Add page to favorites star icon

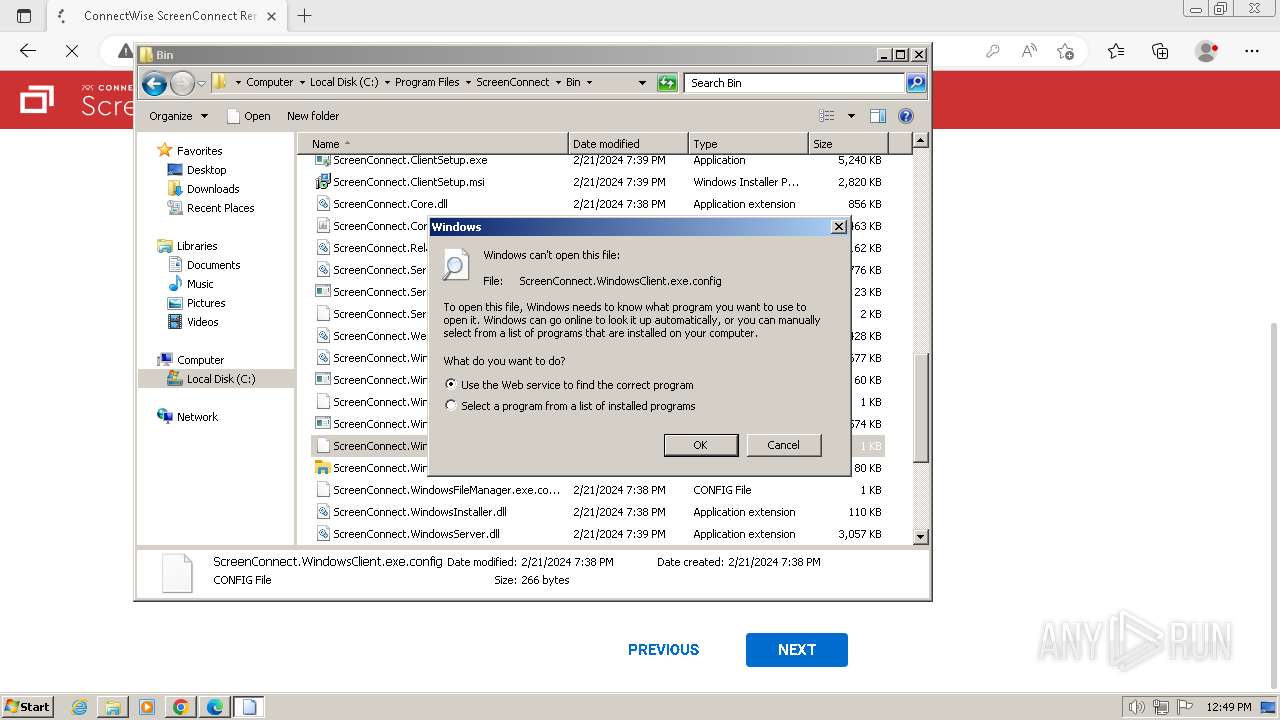pos(1065,51)
